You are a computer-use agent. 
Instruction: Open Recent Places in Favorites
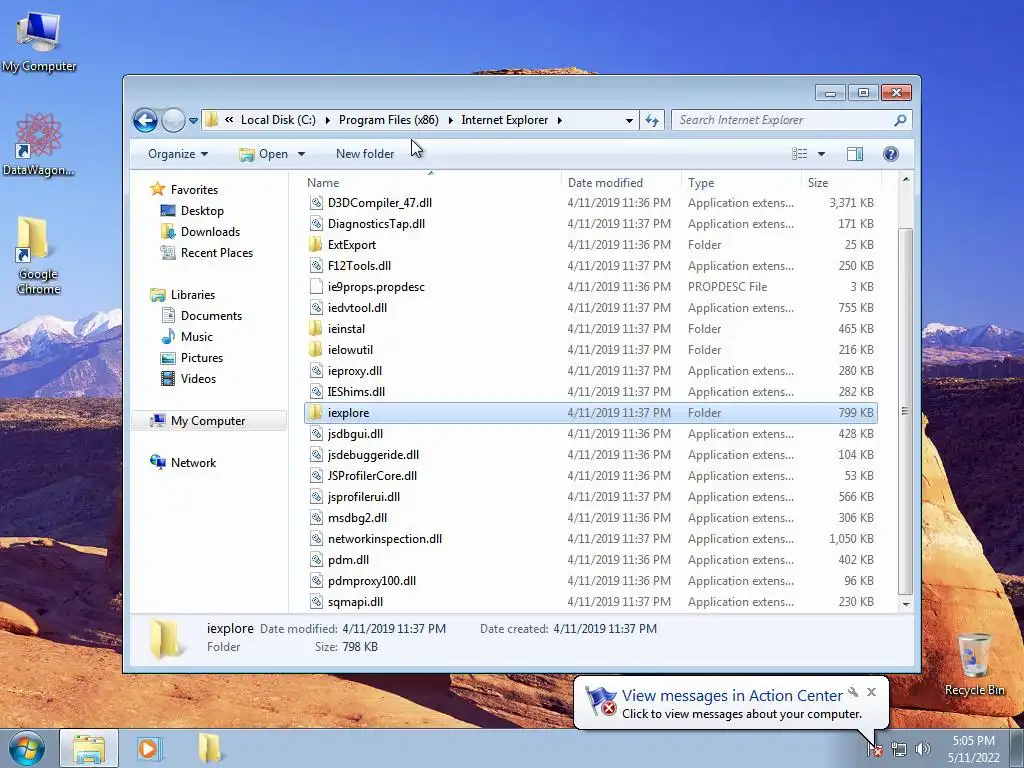pos(216,253)
